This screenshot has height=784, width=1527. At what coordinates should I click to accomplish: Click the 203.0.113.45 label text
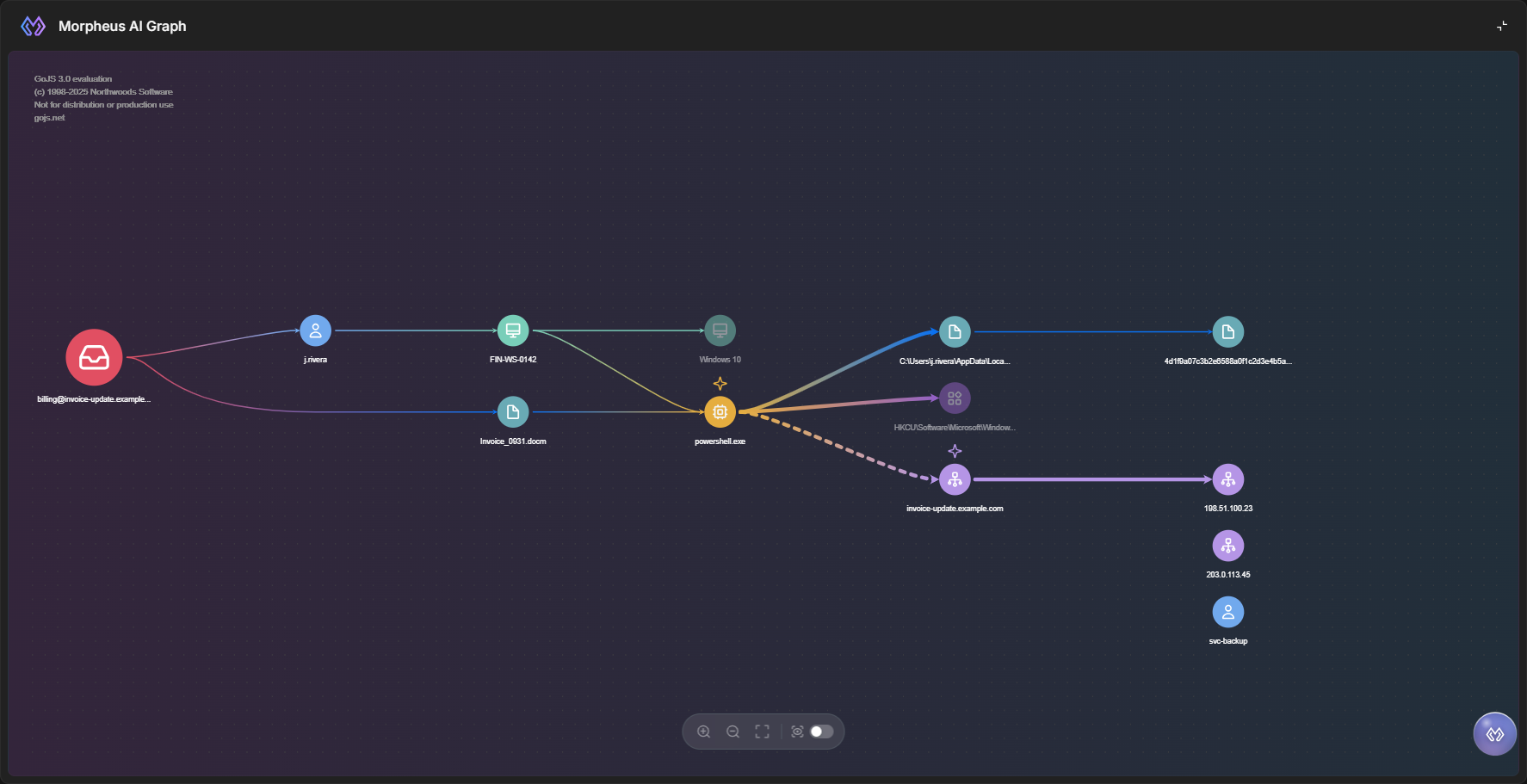point(1228,575)
